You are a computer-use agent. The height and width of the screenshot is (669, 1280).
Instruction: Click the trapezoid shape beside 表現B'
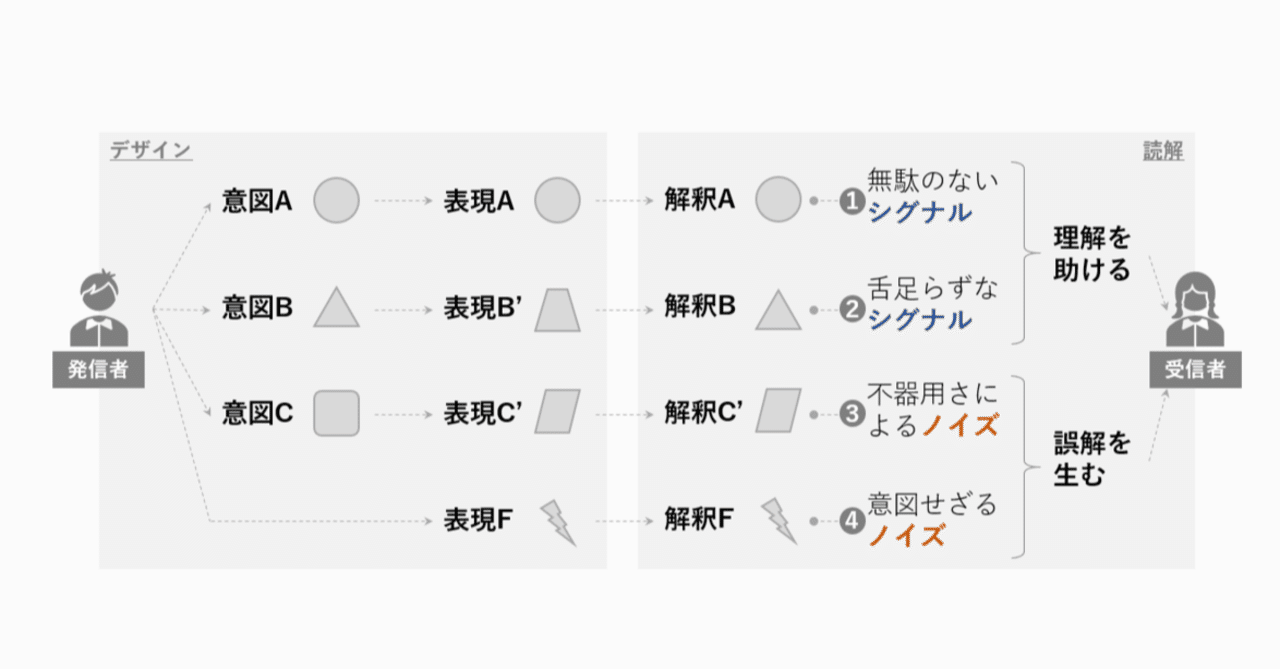click(557, 309)
